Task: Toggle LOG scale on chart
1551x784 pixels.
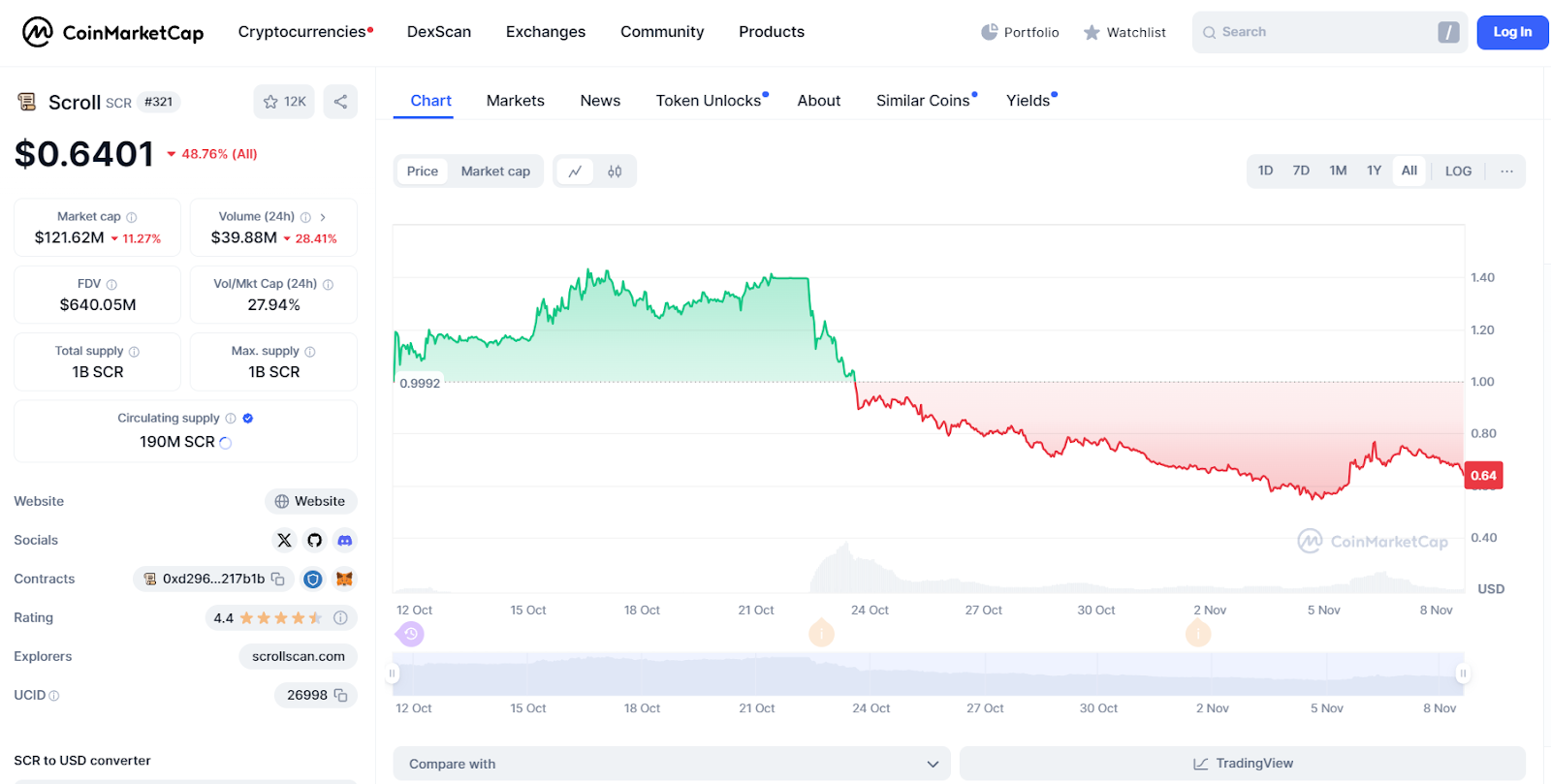Action: click(1458, 171)
